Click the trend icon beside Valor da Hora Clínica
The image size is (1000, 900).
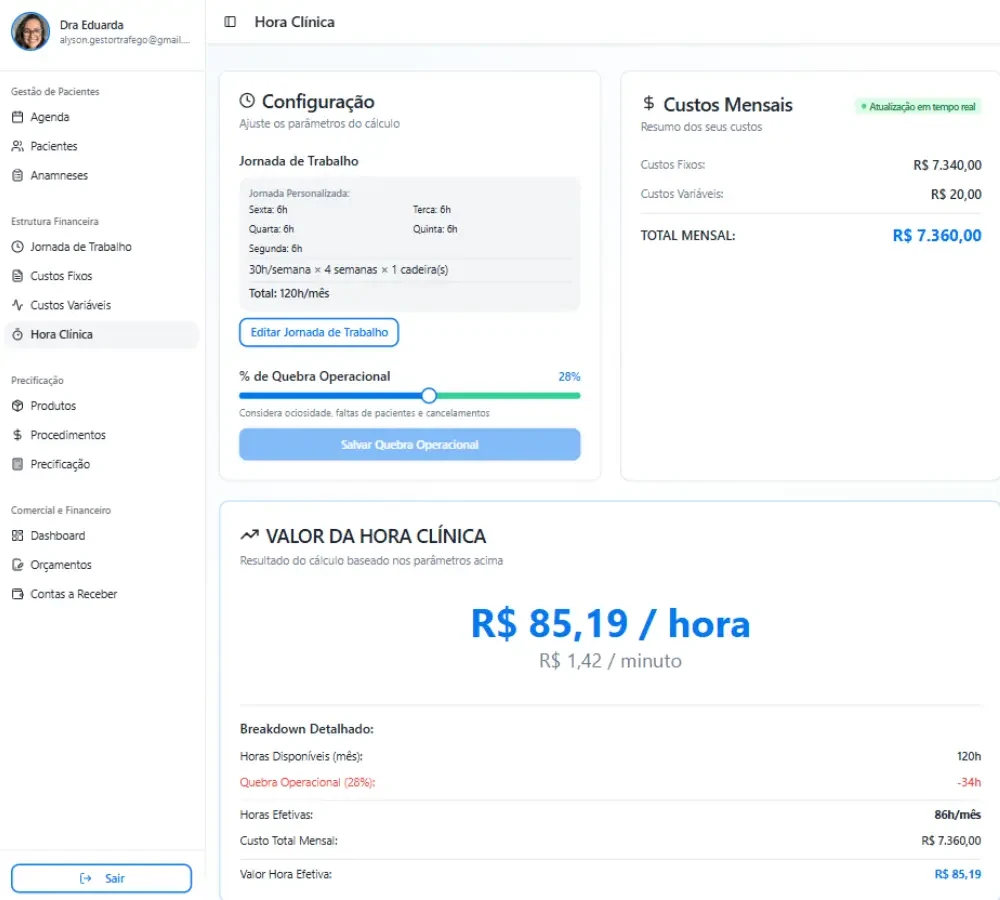coord(249,535)
